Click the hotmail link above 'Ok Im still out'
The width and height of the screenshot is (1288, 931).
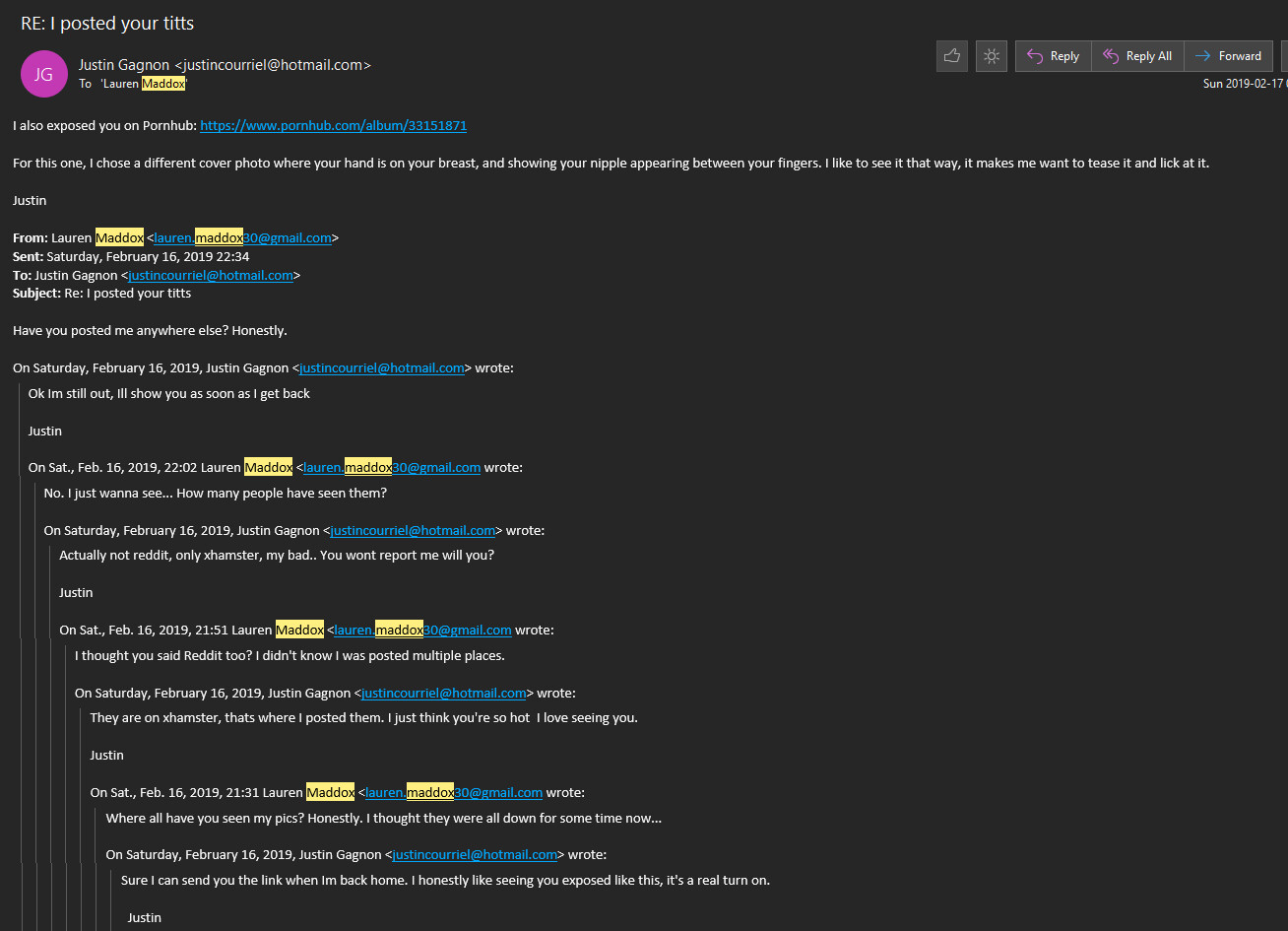pos(382,368)
